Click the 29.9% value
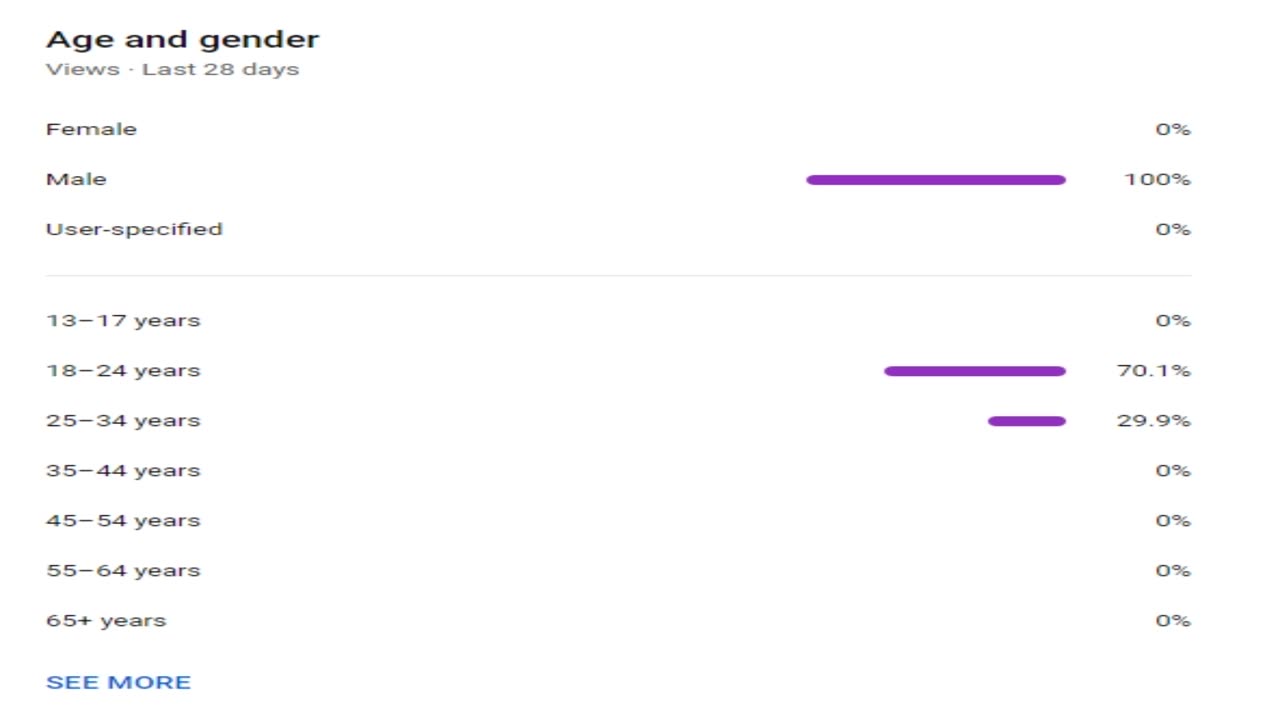Image resolution: width=1280 pixels, height=720 pixels. coord(1154,421)
